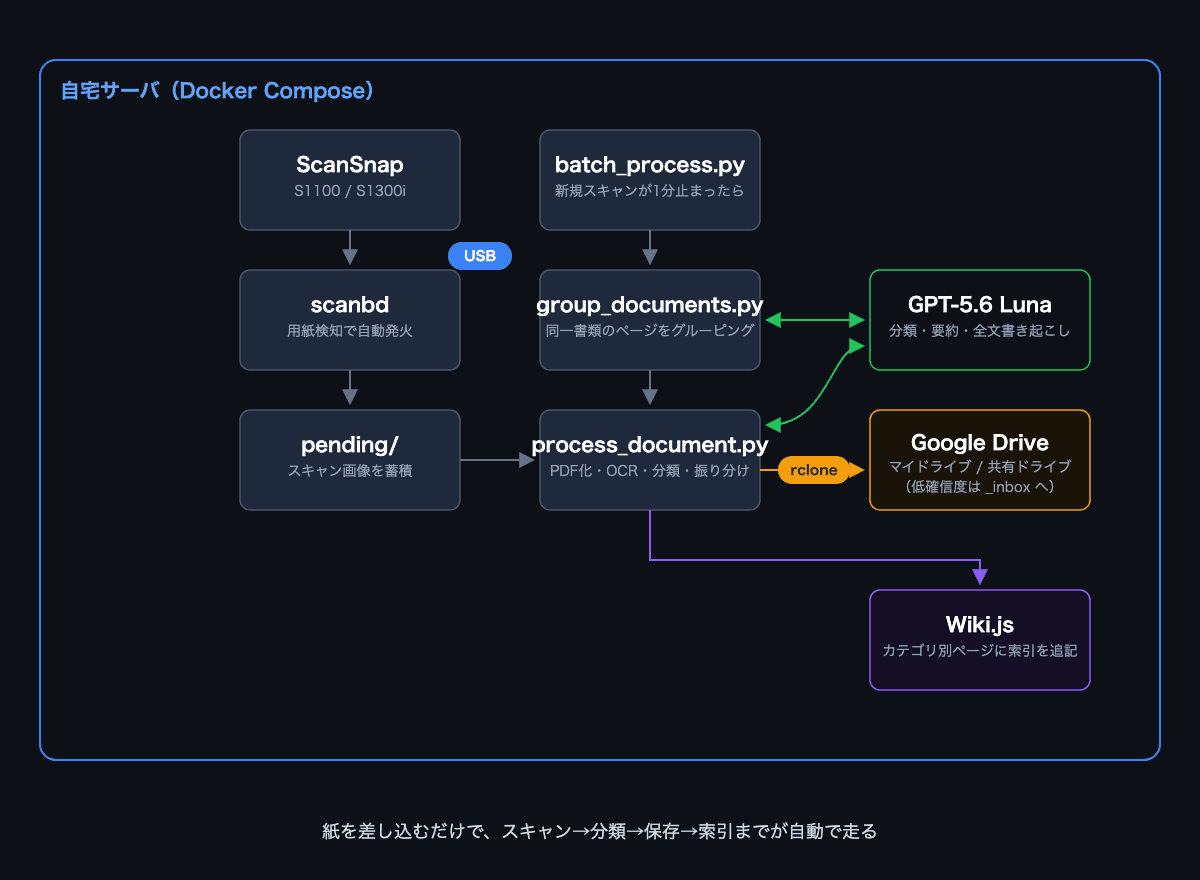Click the group_documents.py node
Image resolution: width=1200 pixels, height=880 pixels.
click(650, 320)
